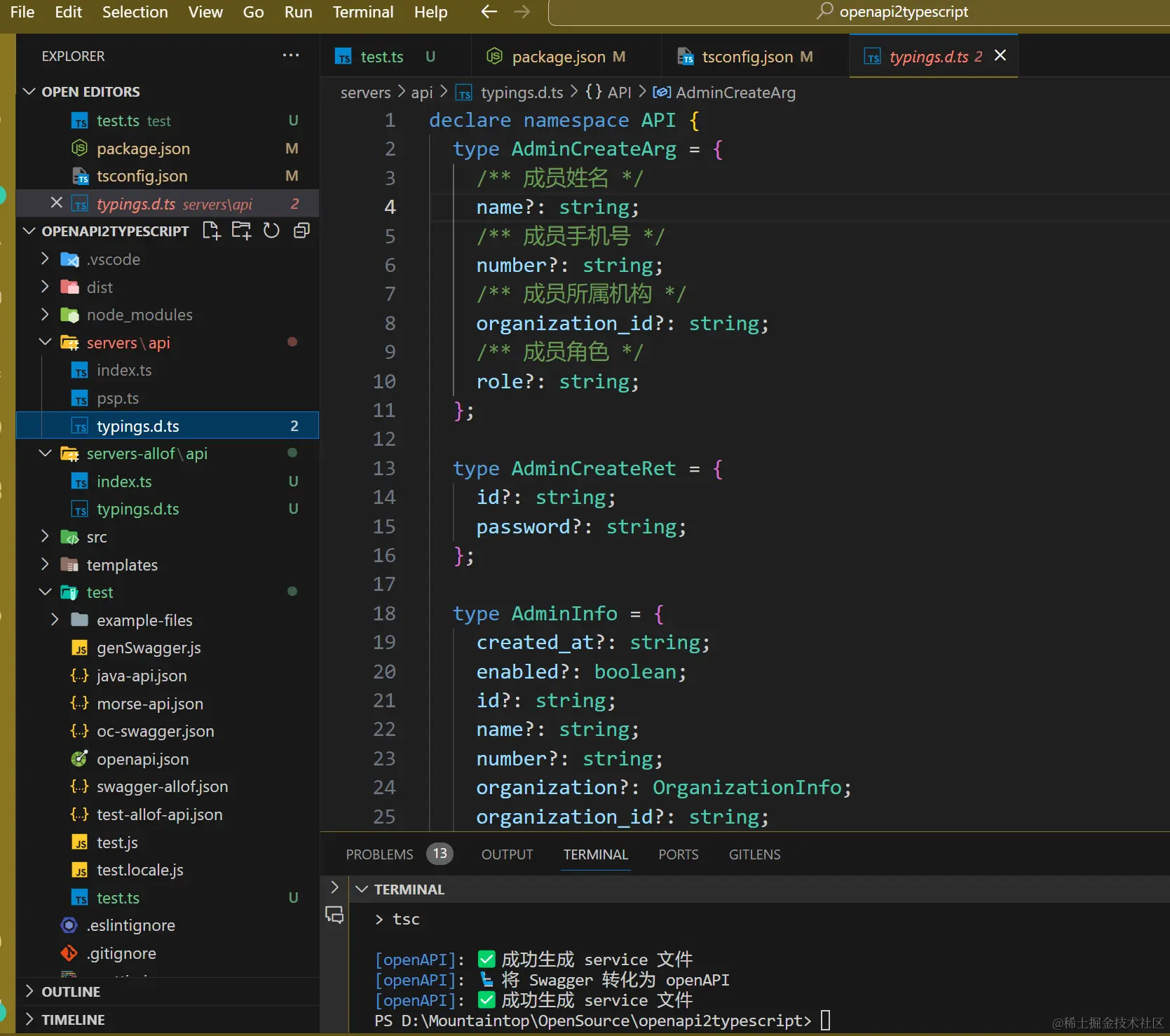The image size is (1170, 1036).
Task: Collapse all folders in the explorer
Action: pyautogui.click(x=301, y=231)
